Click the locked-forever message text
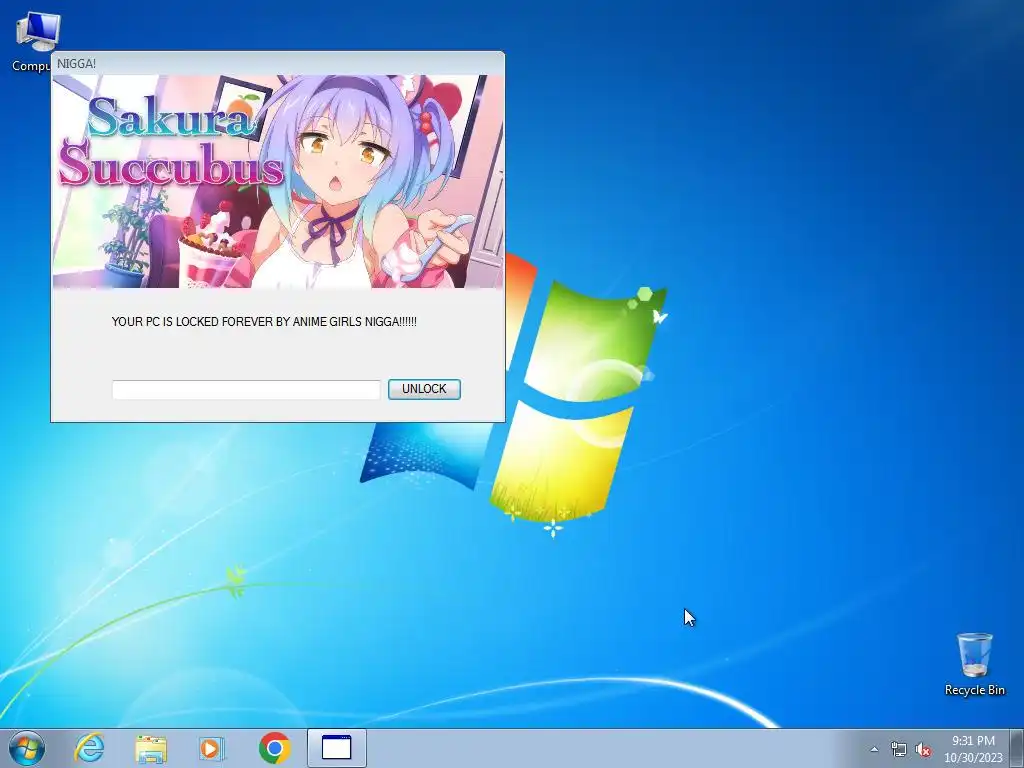Image resolution: width=1024 pixels, height=768 pixels. tap(264, 322)
